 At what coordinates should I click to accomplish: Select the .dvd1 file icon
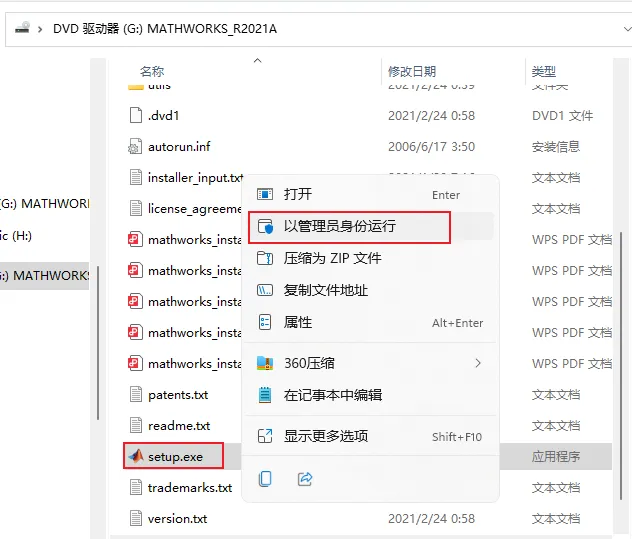tap(136, 115)
